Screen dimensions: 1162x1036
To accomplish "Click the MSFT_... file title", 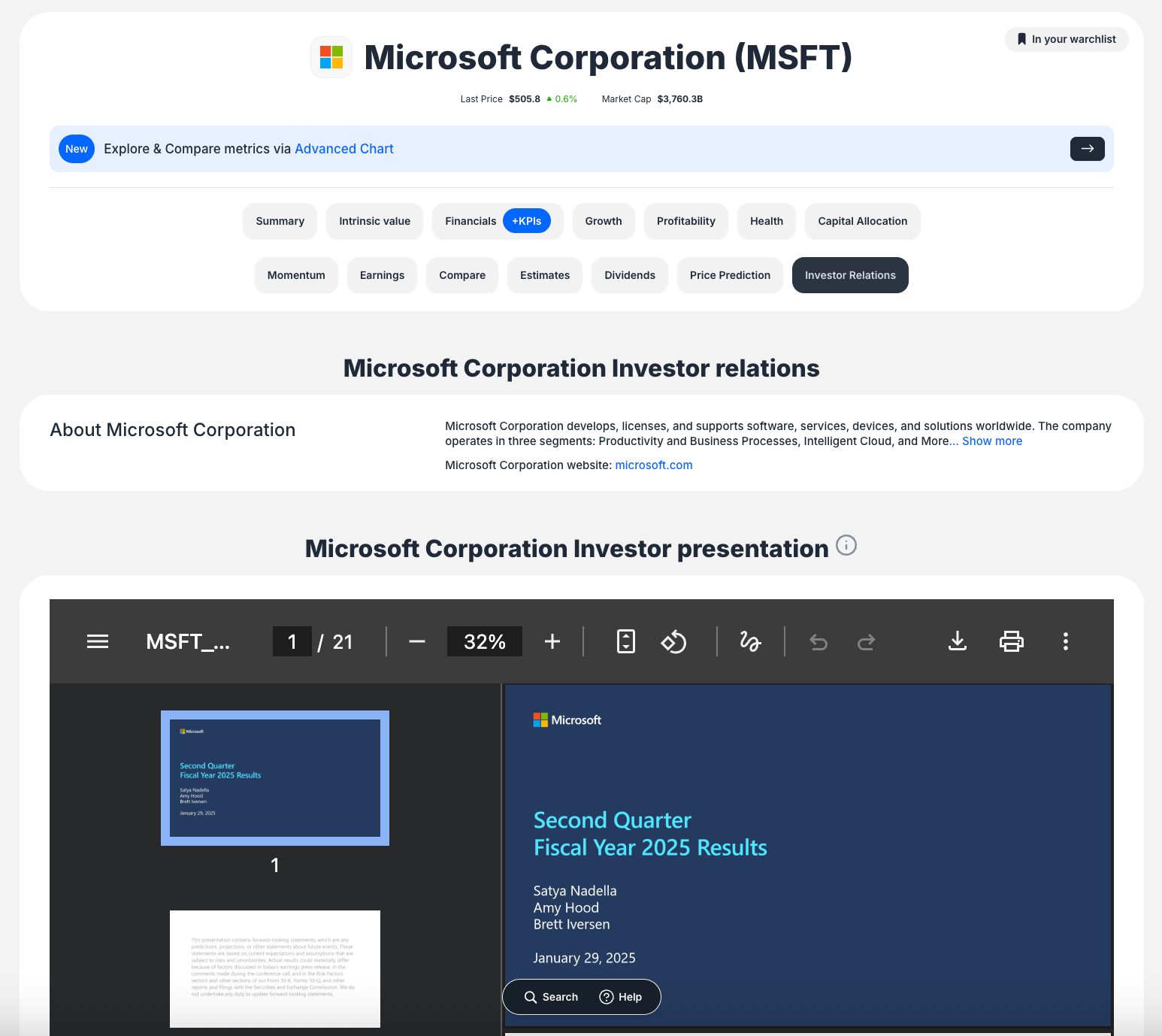I will 188,641.
